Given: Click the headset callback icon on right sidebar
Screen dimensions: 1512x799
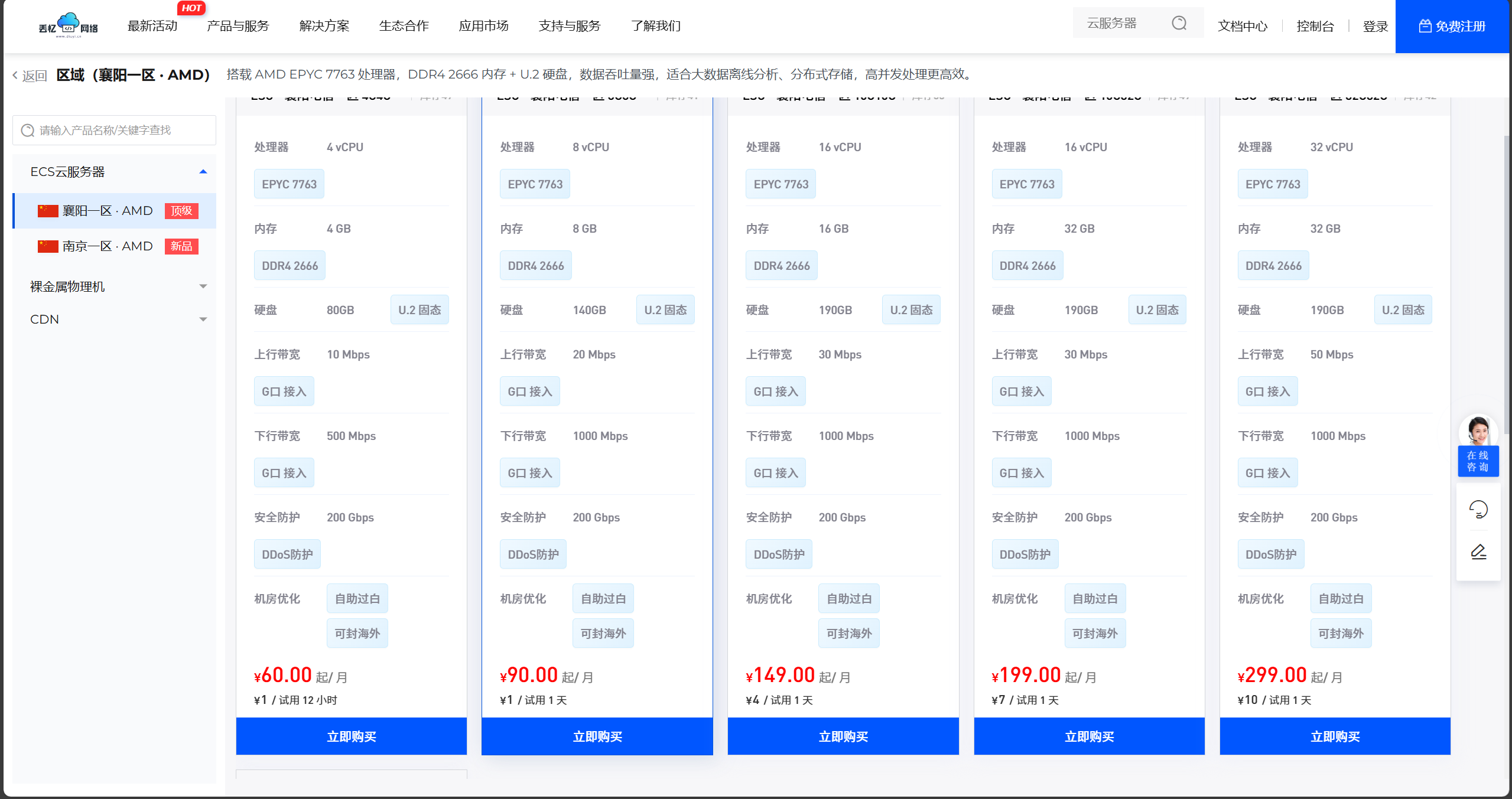Looking at the screenshot, I should coord(1478,509).
